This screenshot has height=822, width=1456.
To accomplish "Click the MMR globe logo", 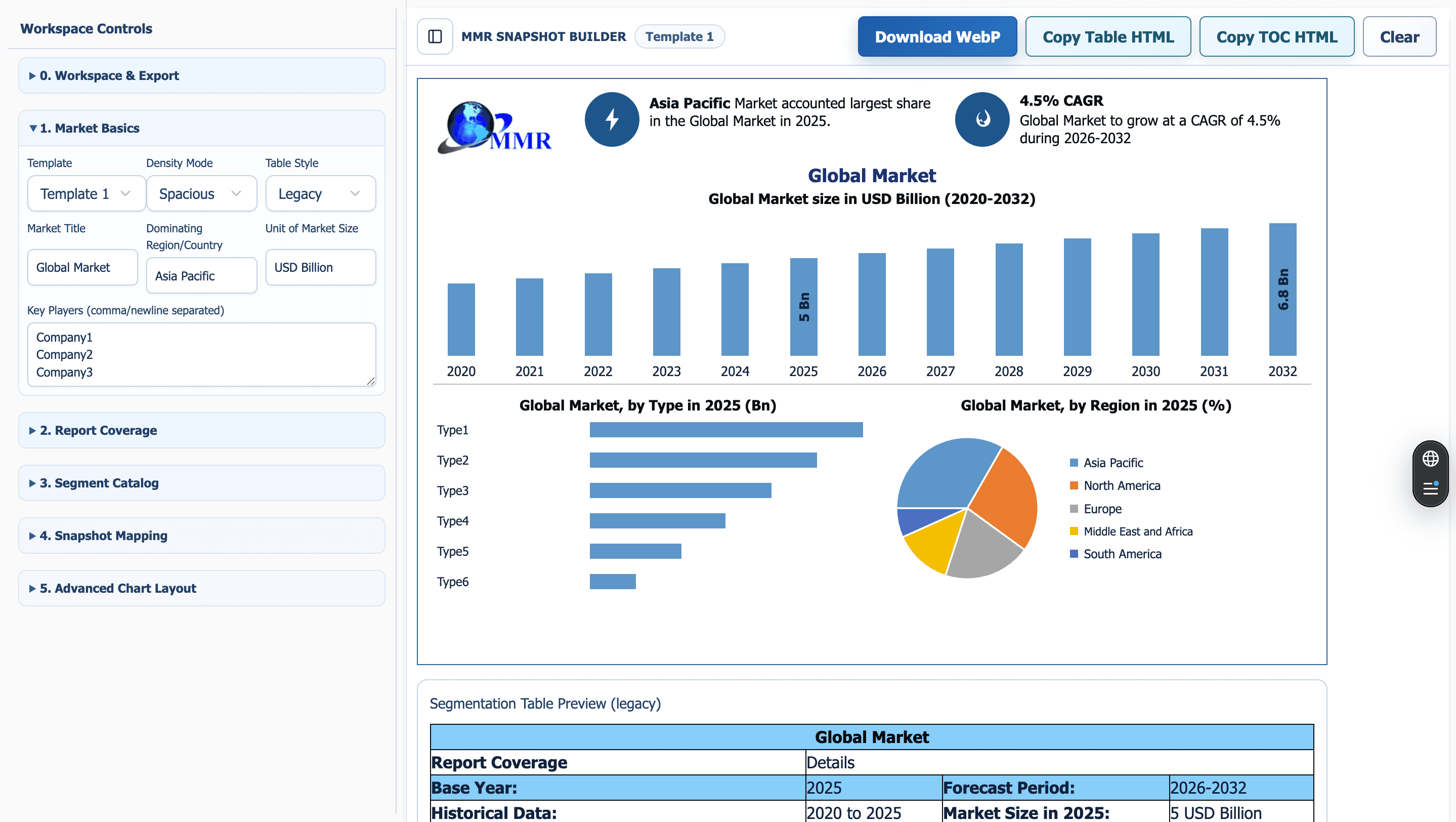I will (x=495, y=127).
